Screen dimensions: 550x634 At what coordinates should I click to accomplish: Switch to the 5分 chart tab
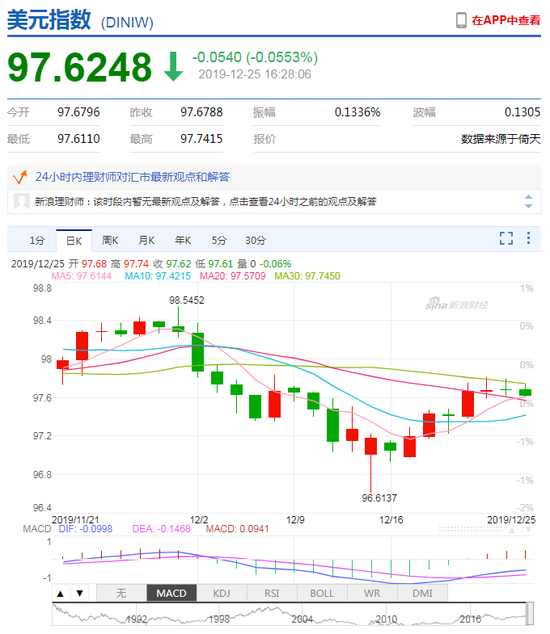219,241
